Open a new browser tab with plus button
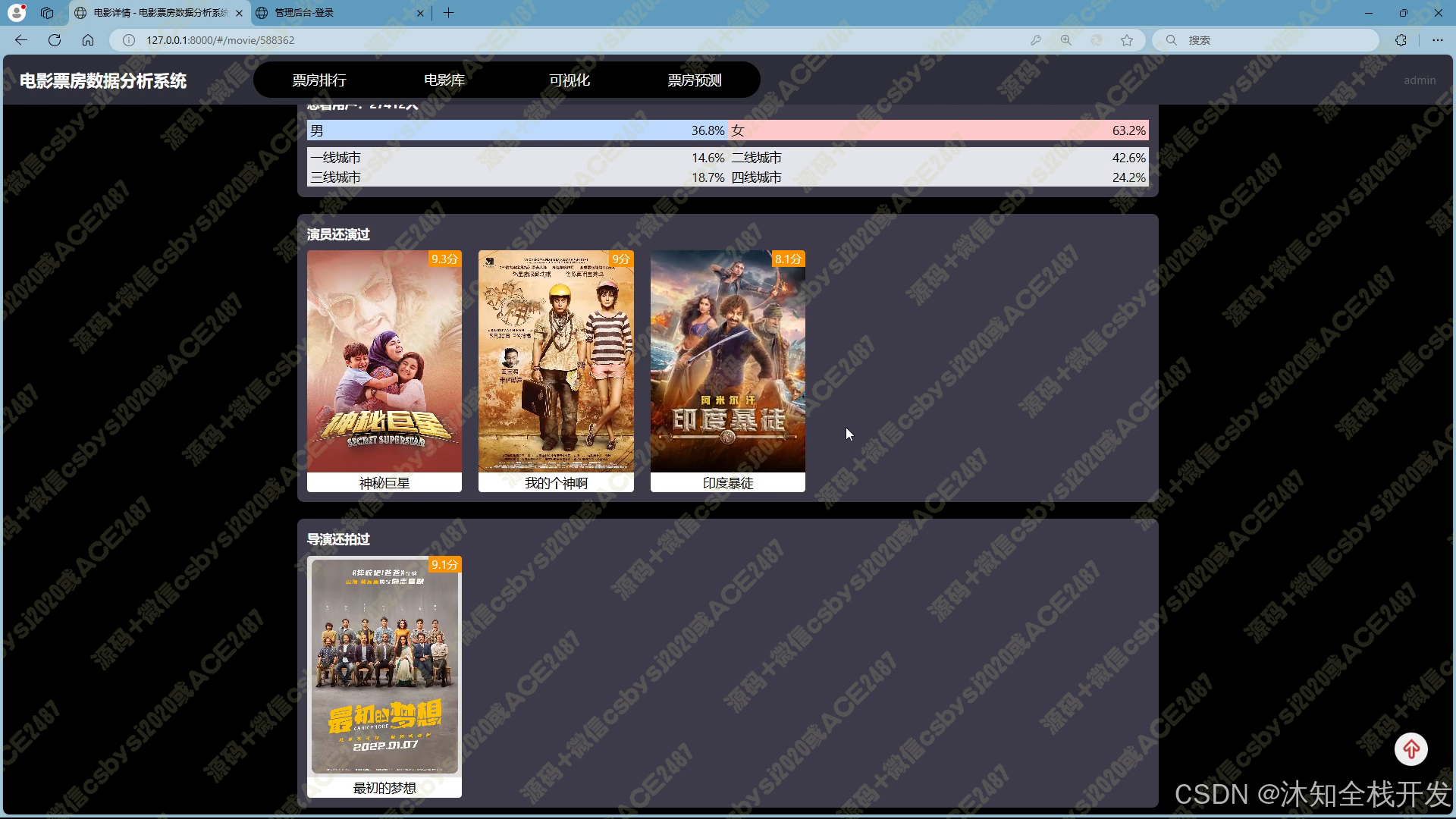Viewport: 1456px width, 819px height. point(449,13)
